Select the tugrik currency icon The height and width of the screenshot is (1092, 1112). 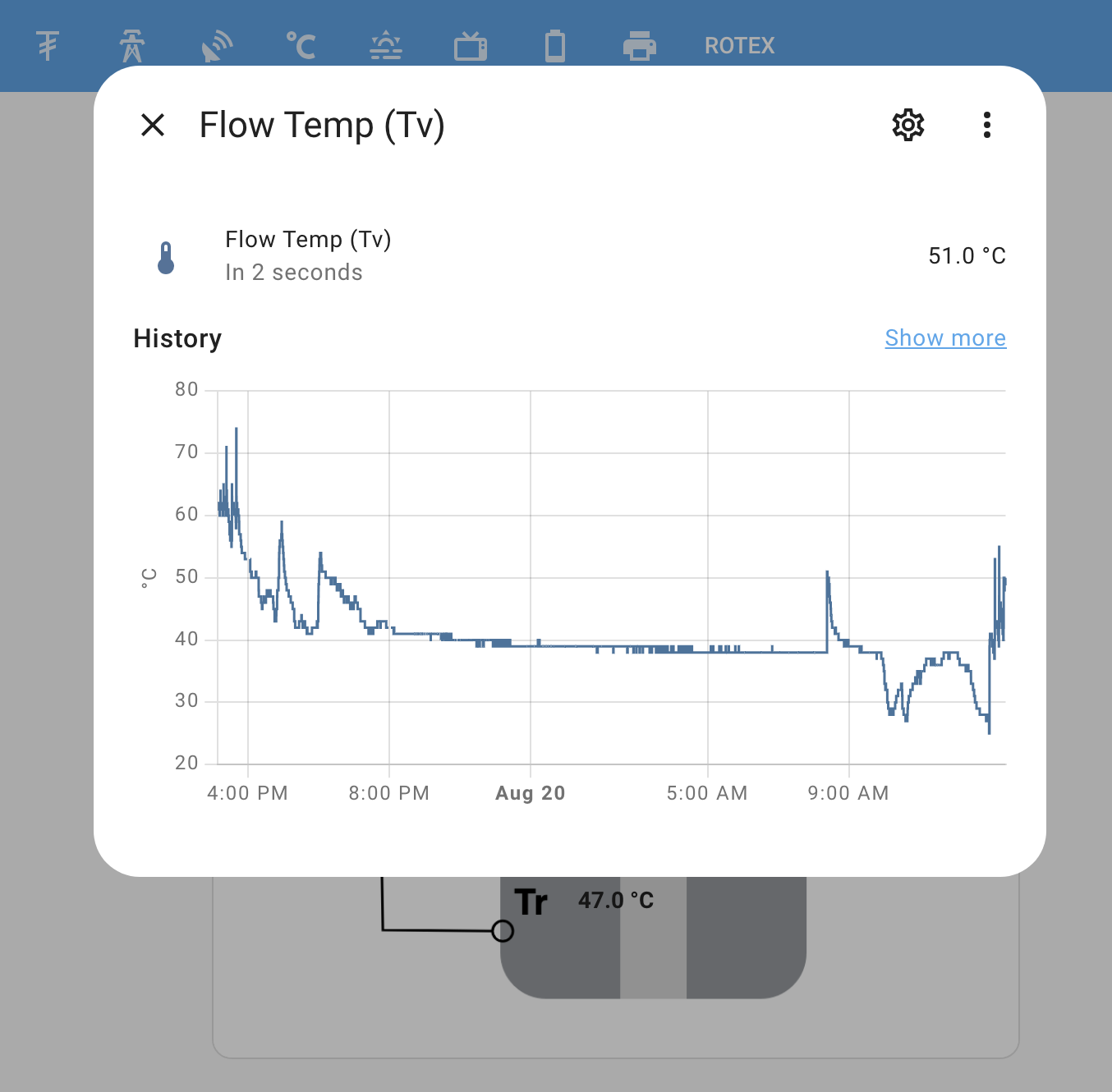(x=47, y=45)
